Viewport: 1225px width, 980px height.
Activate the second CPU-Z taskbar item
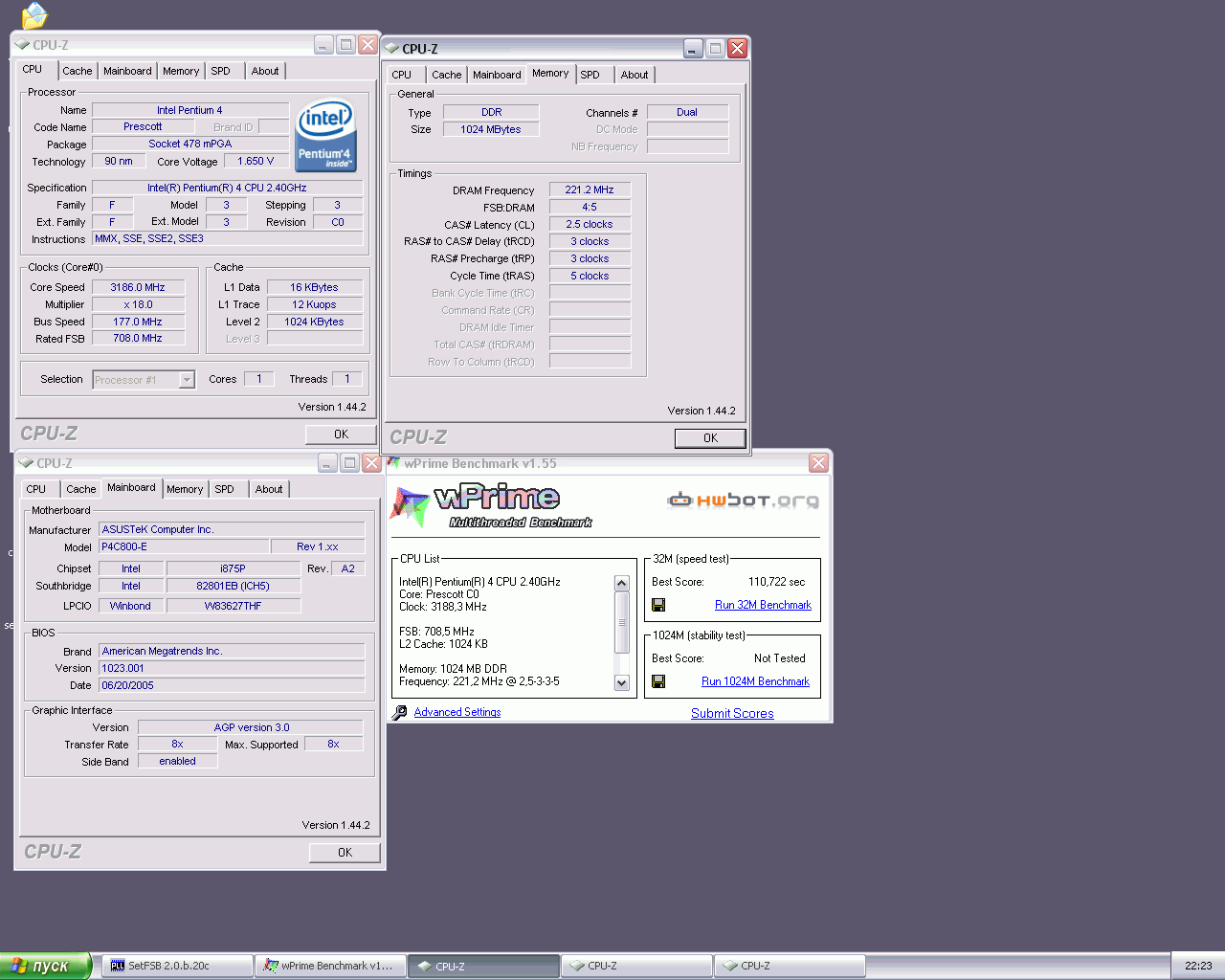pos(636,966)
